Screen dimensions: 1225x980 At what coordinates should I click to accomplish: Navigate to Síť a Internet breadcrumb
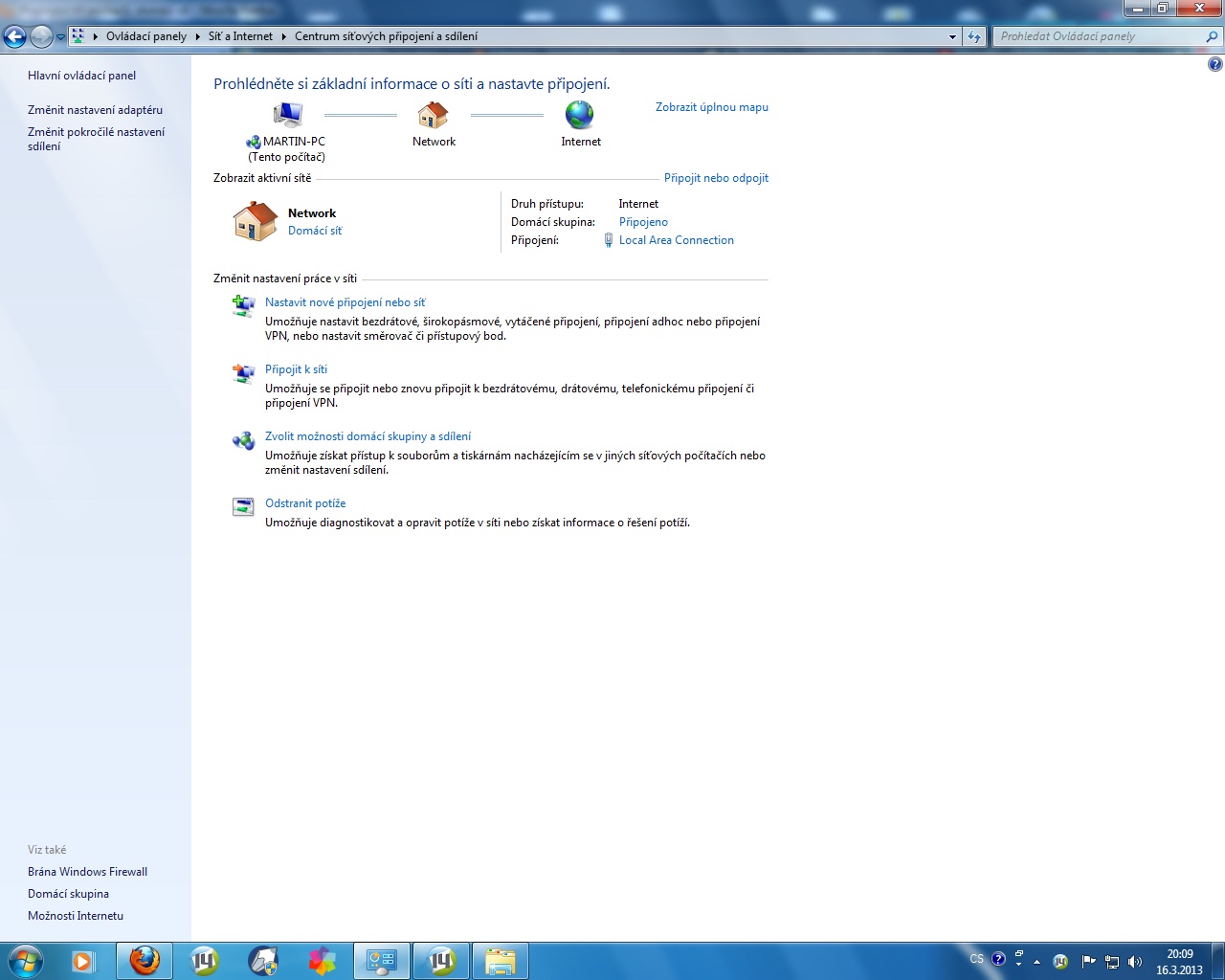pyautogui.click(x=240, y=36)
